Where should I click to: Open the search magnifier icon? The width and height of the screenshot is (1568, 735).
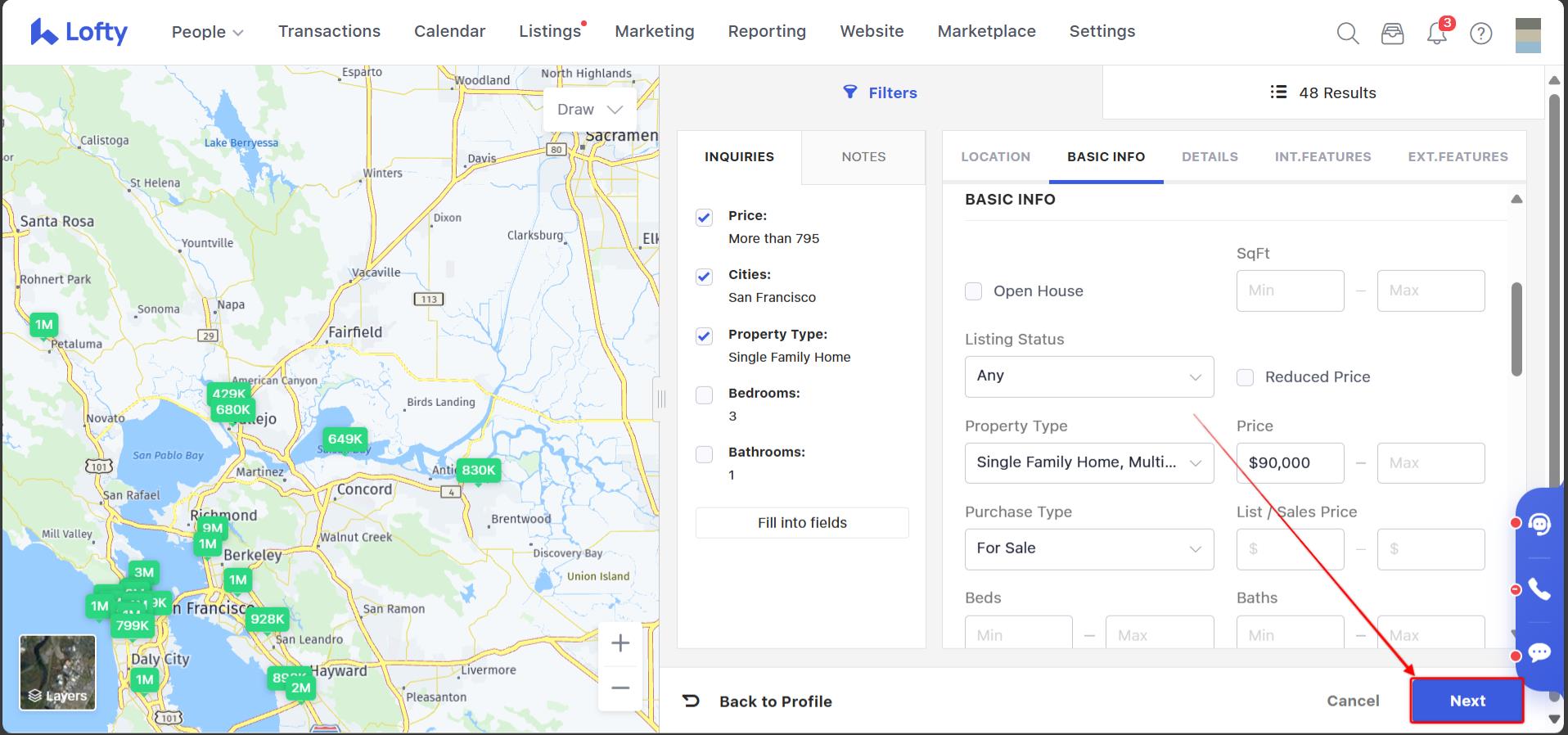coord(1347,34)
